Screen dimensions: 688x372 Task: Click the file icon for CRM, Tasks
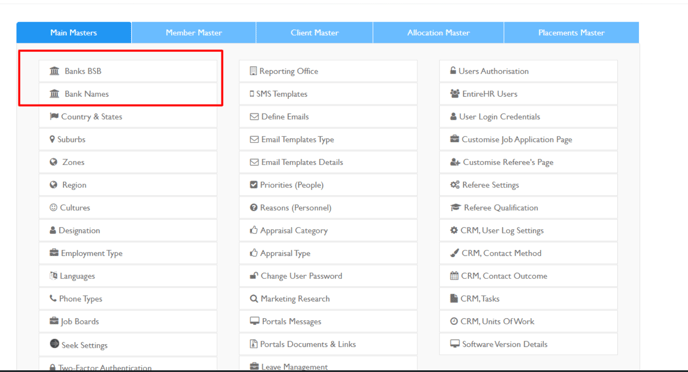click(454, 298)
